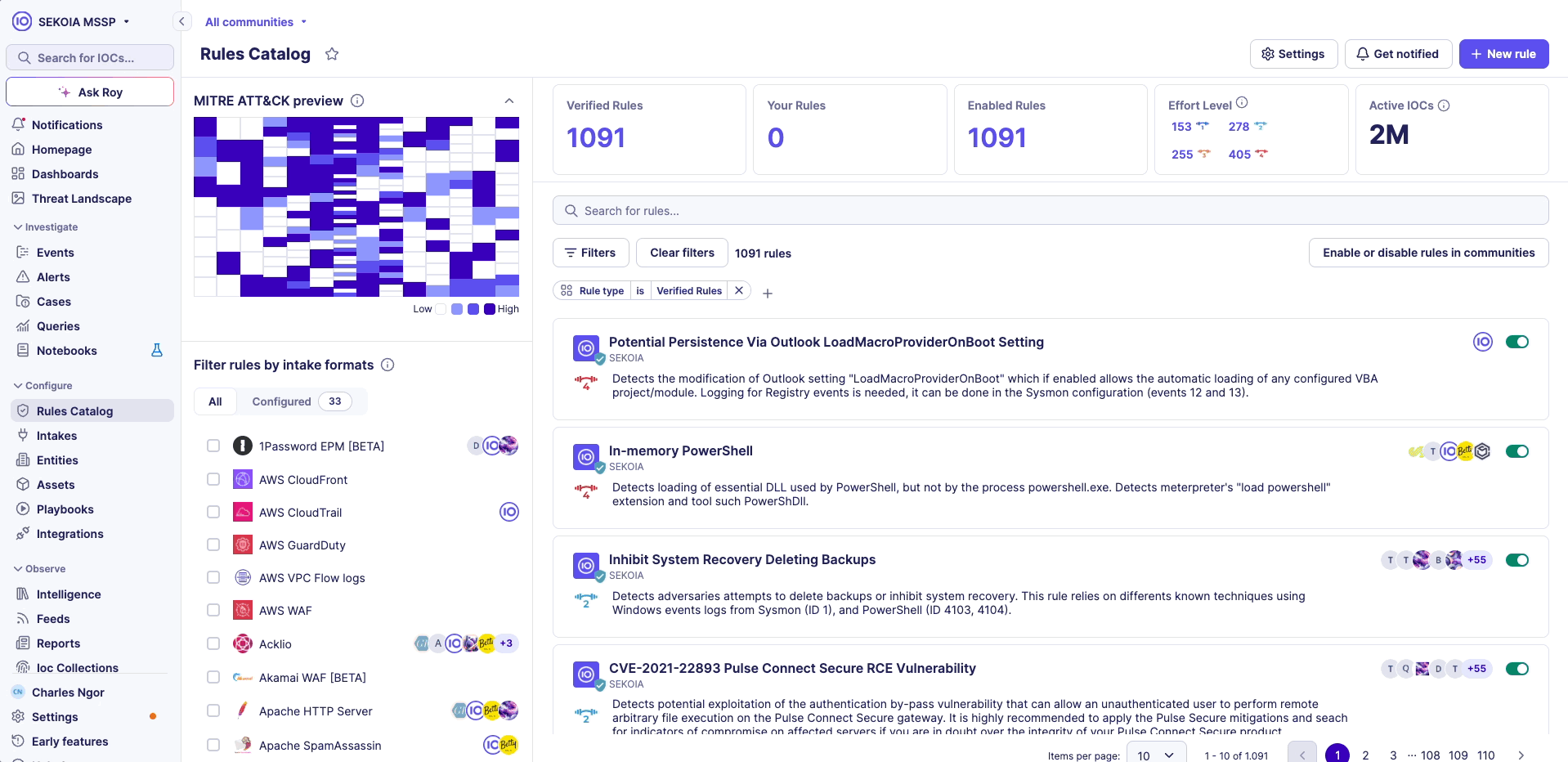Click Enable or disable rules in communities

coord(1428,253)
